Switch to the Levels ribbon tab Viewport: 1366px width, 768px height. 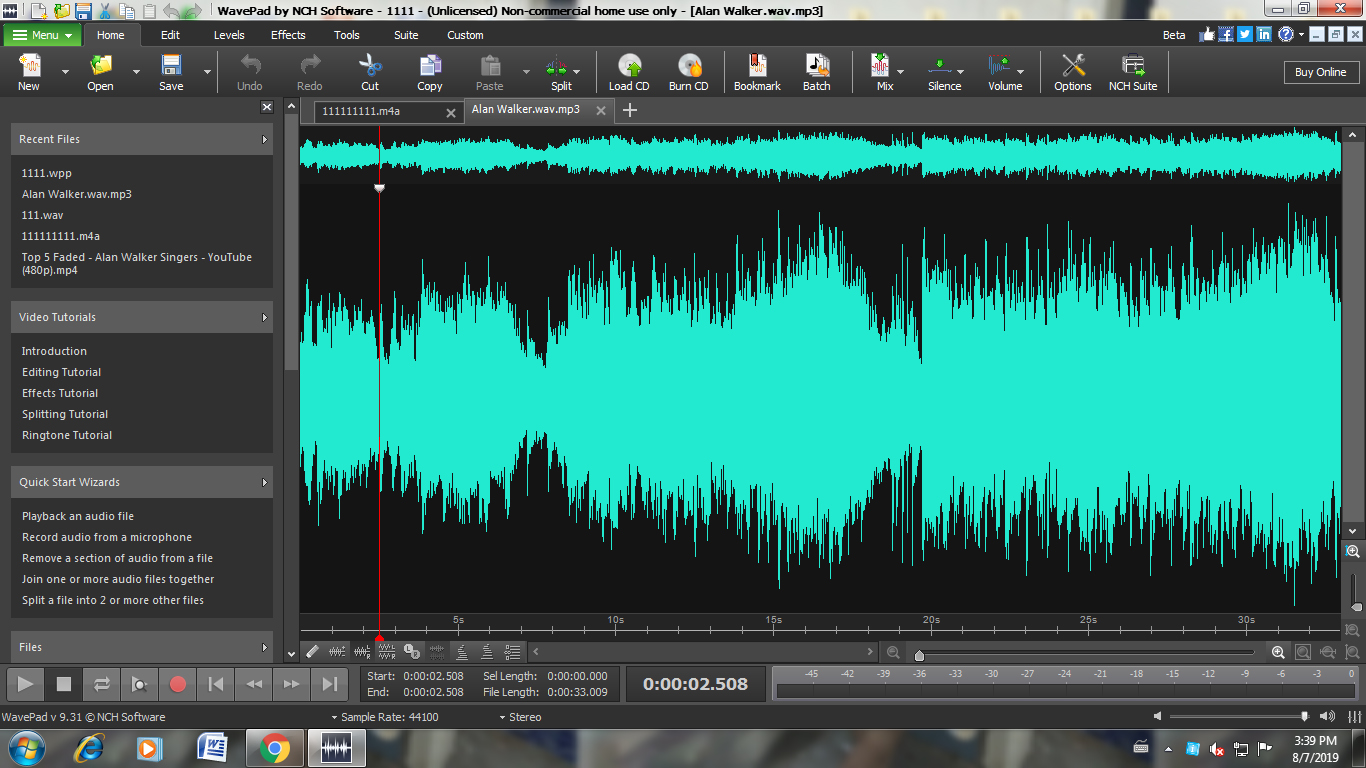tap(229, 35)
